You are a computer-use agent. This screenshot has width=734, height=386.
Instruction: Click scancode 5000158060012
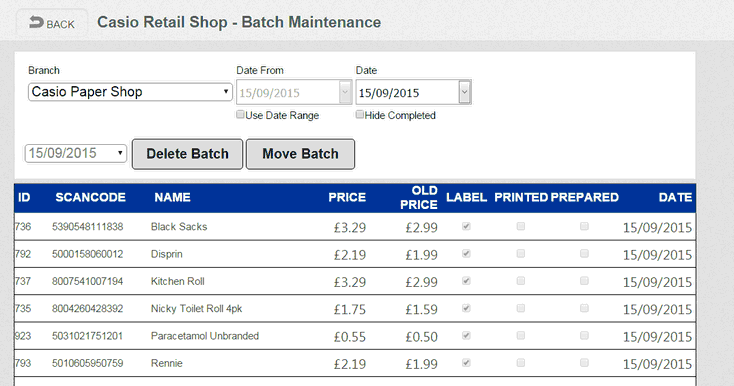[88, 254]
